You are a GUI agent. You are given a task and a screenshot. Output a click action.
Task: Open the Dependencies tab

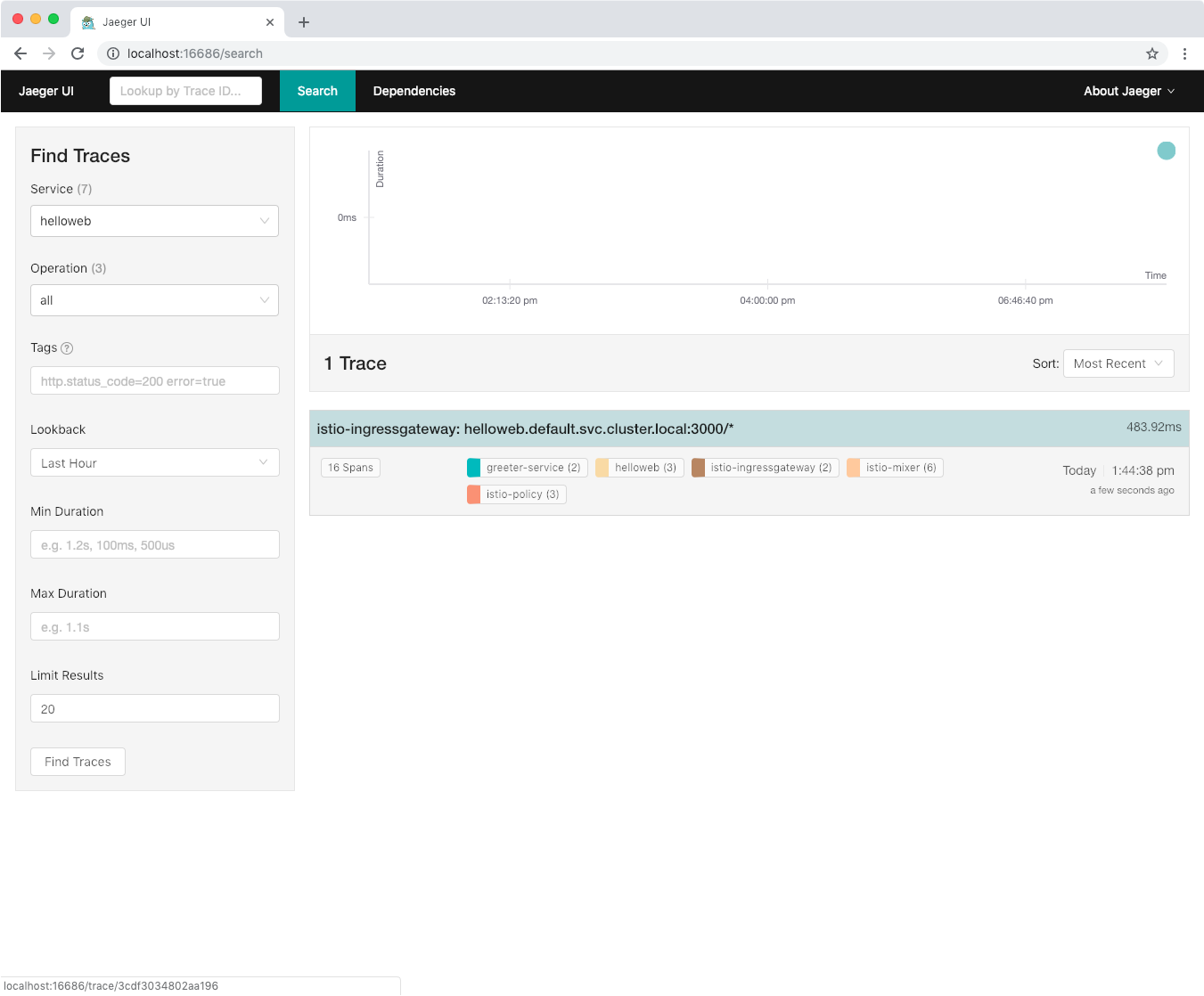(414, 91)
